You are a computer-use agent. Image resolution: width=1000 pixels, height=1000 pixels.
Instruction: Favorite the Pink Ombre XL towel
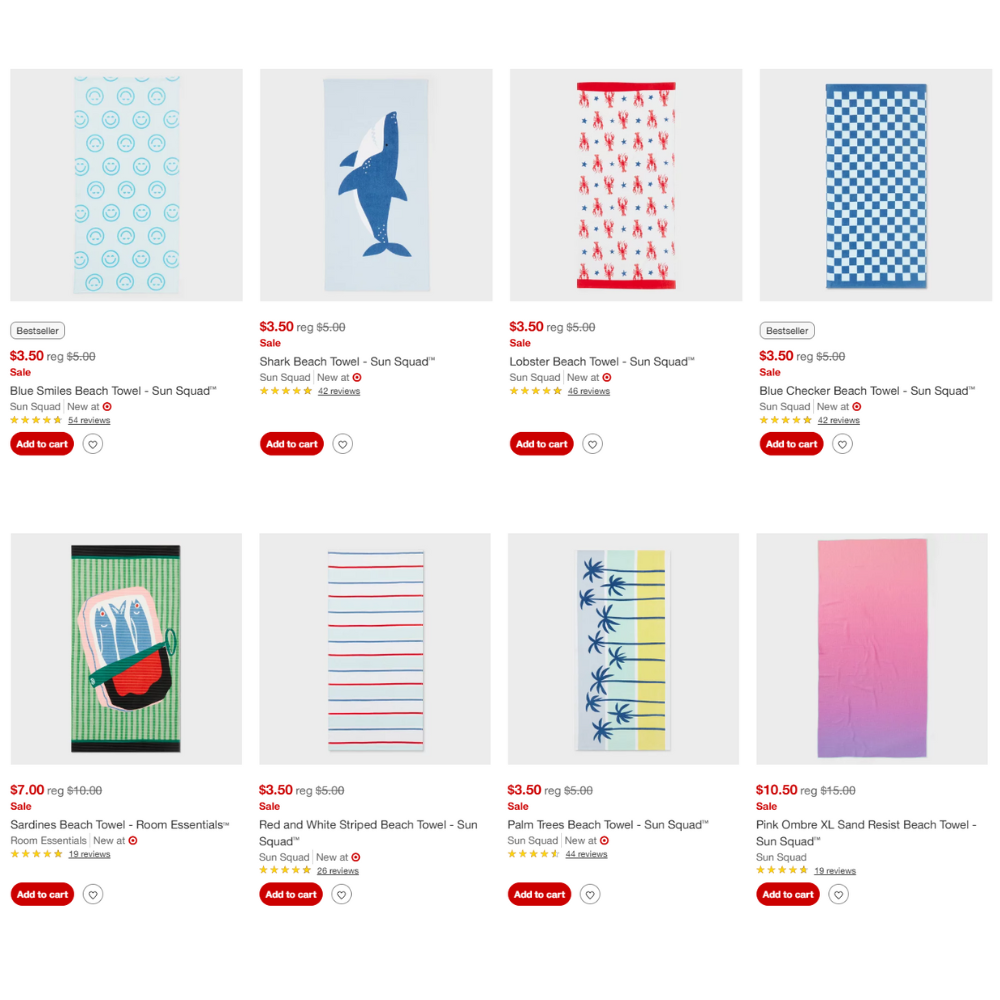(839, 894)
